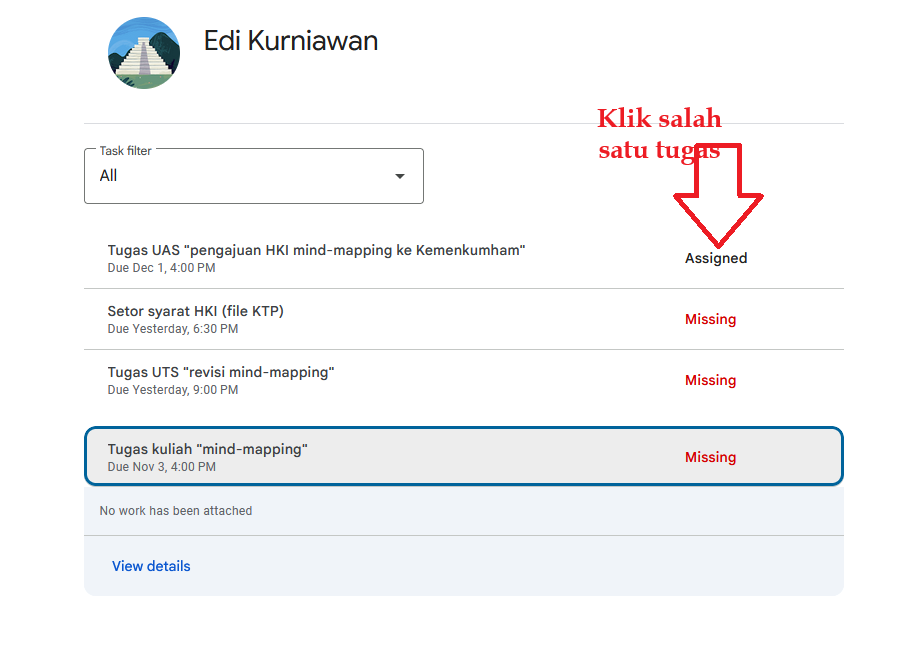Click the View details link
Screen dimensions: 902x665
(x=151, y=566)
